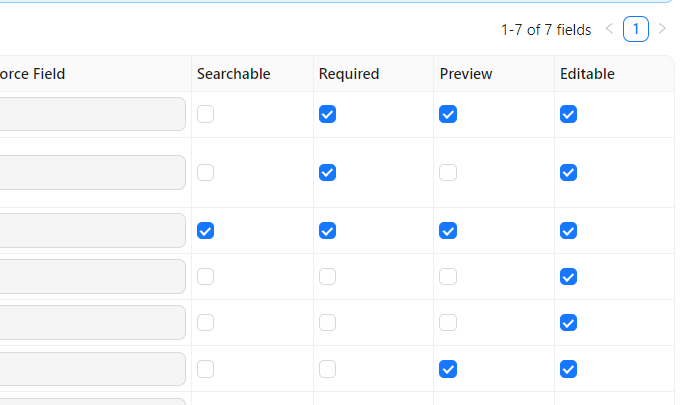Uncheck Searchable in the third row
689x405 pixels.
point(206,230)
